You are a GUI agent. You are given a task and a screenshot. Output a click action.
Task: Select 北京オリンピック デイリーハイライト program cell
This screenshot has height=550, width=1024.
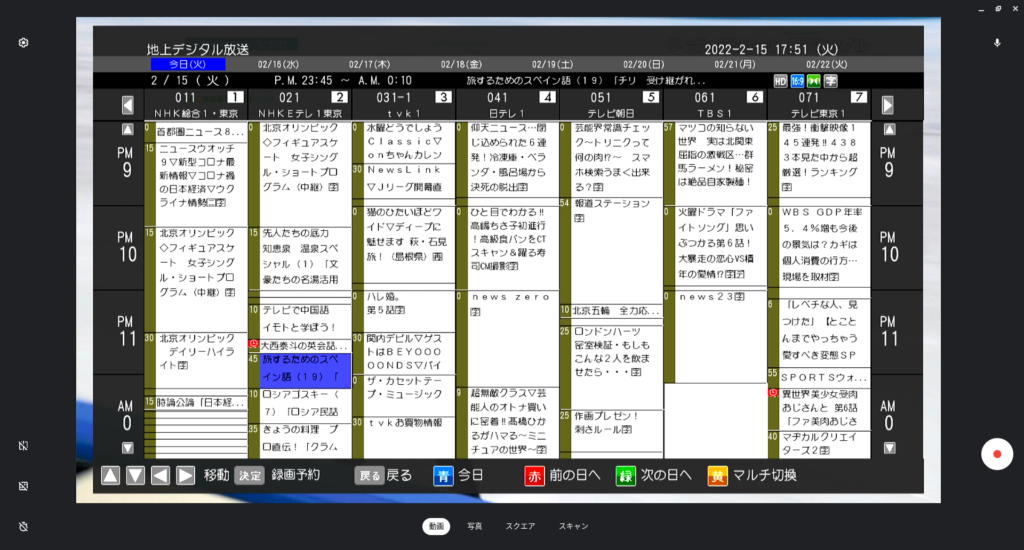[x=196, y=363]
